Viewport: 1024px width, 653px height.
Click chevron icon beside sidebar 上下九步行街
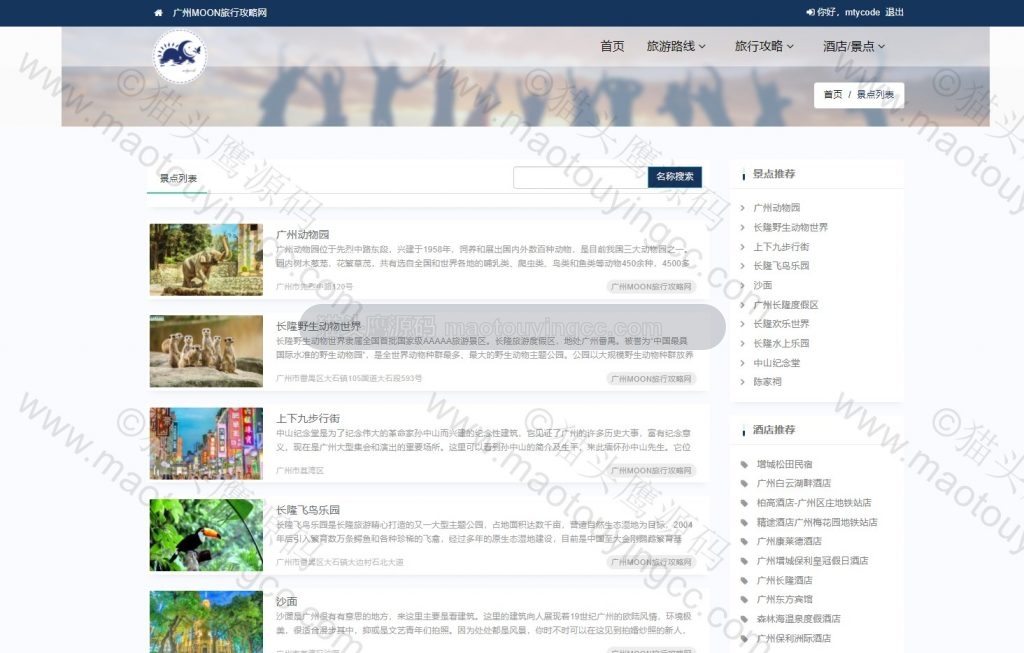click(743, 247)
